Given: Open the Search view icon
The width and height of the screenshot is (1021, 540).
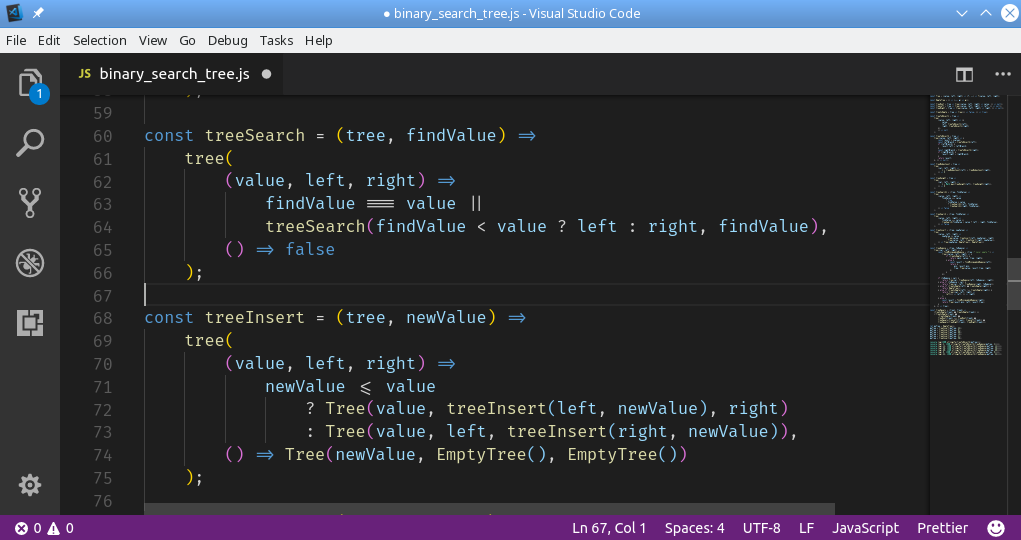Looking at the screenshot, I should point(30,143).
